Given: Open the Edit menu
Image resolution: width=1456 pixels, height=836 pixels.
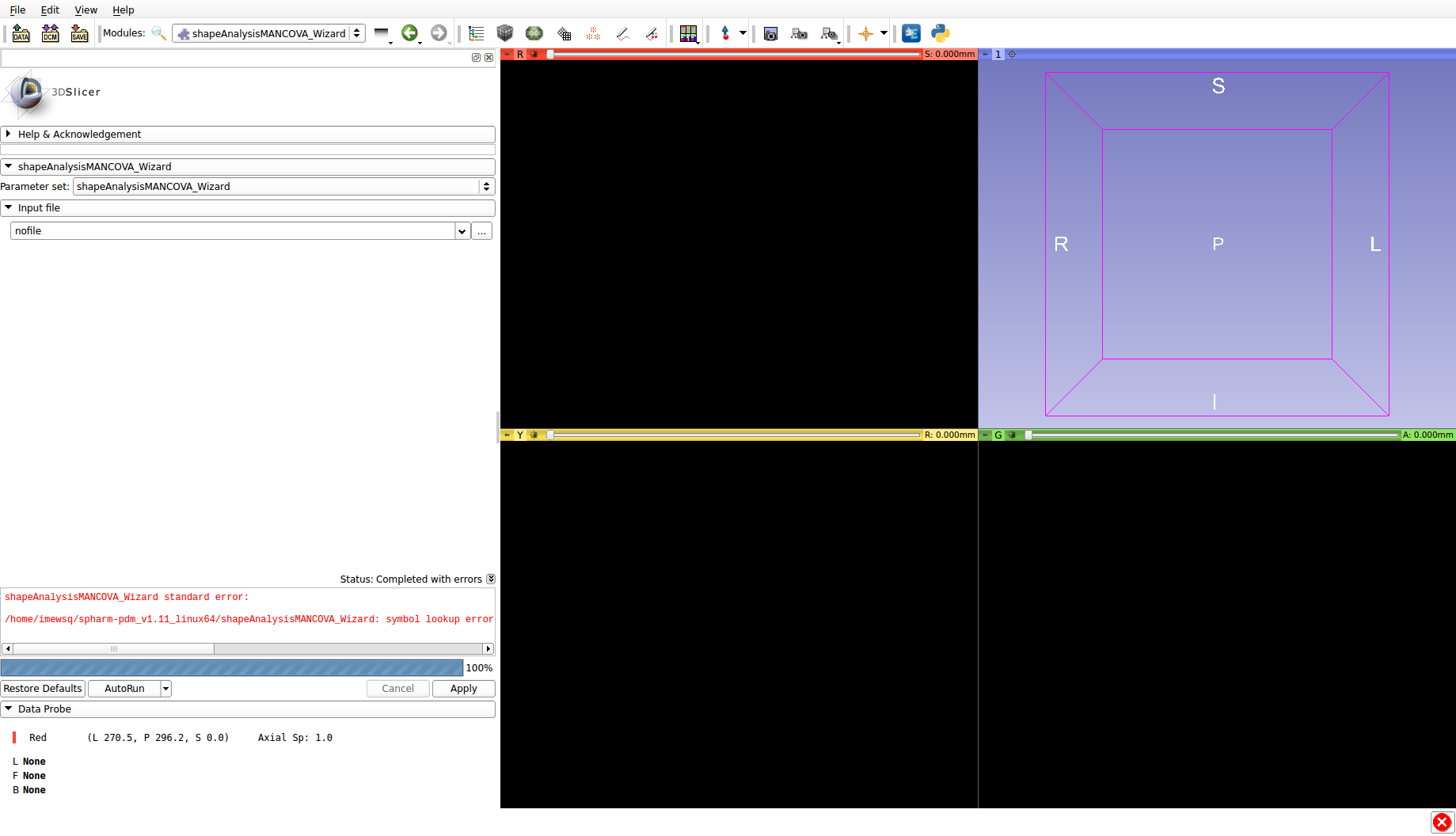Looking at the screenshot, I should [50, 9].
